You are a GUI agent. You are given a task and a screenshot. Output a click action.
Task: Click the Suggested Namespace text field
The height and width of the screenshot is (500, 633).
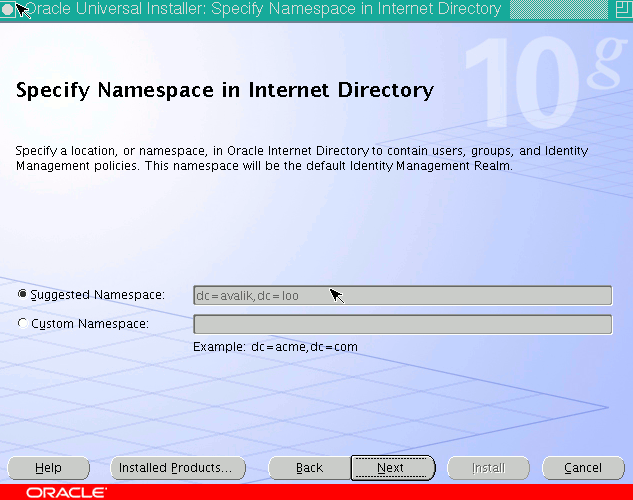click(402, 295)
